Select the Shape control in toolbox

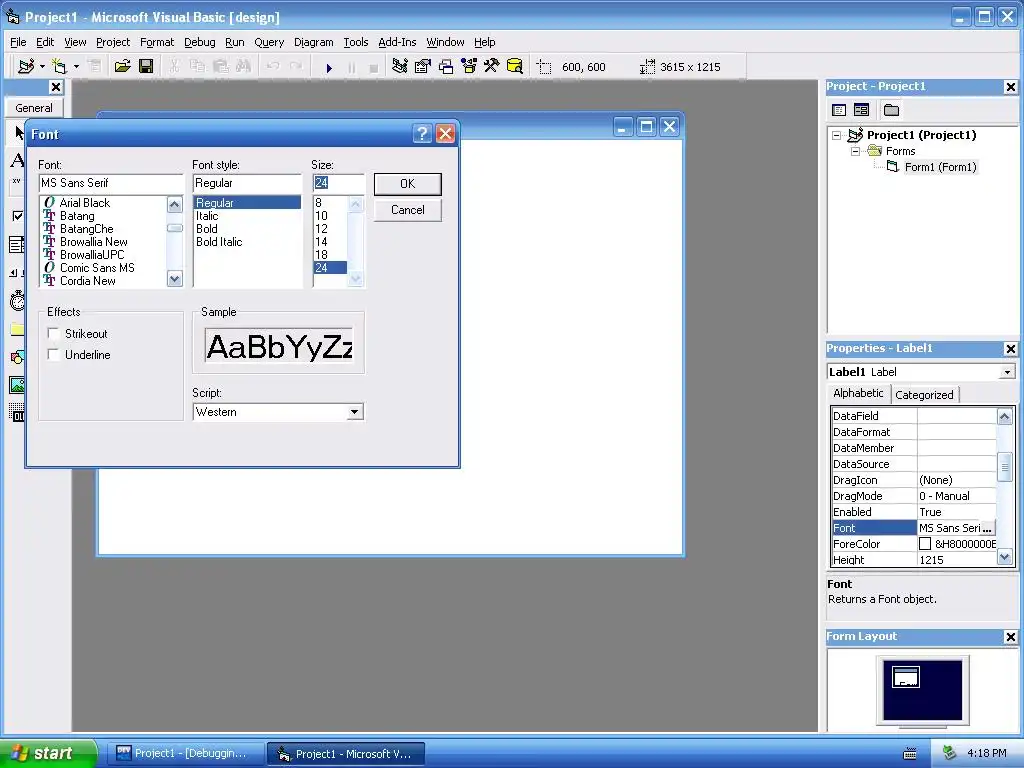(17, 357)
